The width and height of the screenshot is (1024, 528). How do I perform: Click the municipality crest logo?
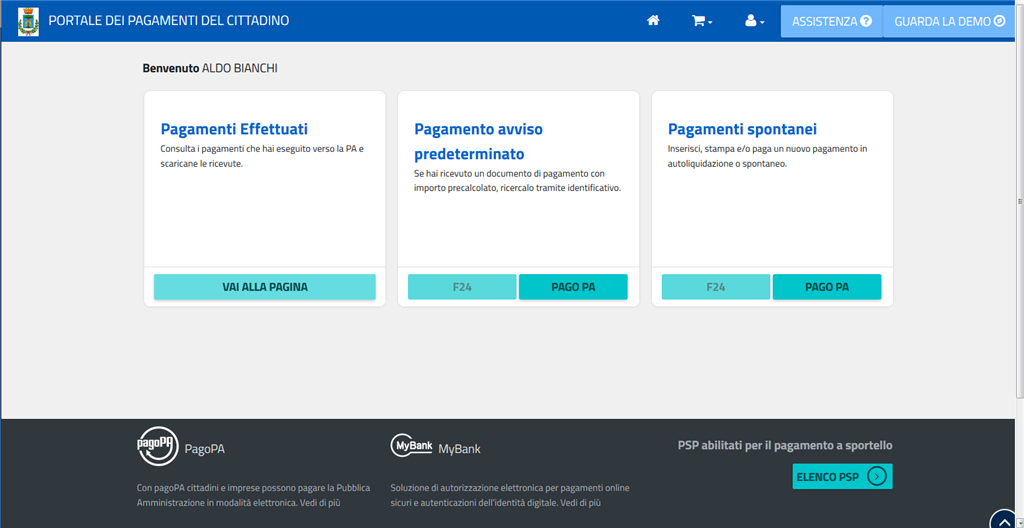[x=28, y=21]
